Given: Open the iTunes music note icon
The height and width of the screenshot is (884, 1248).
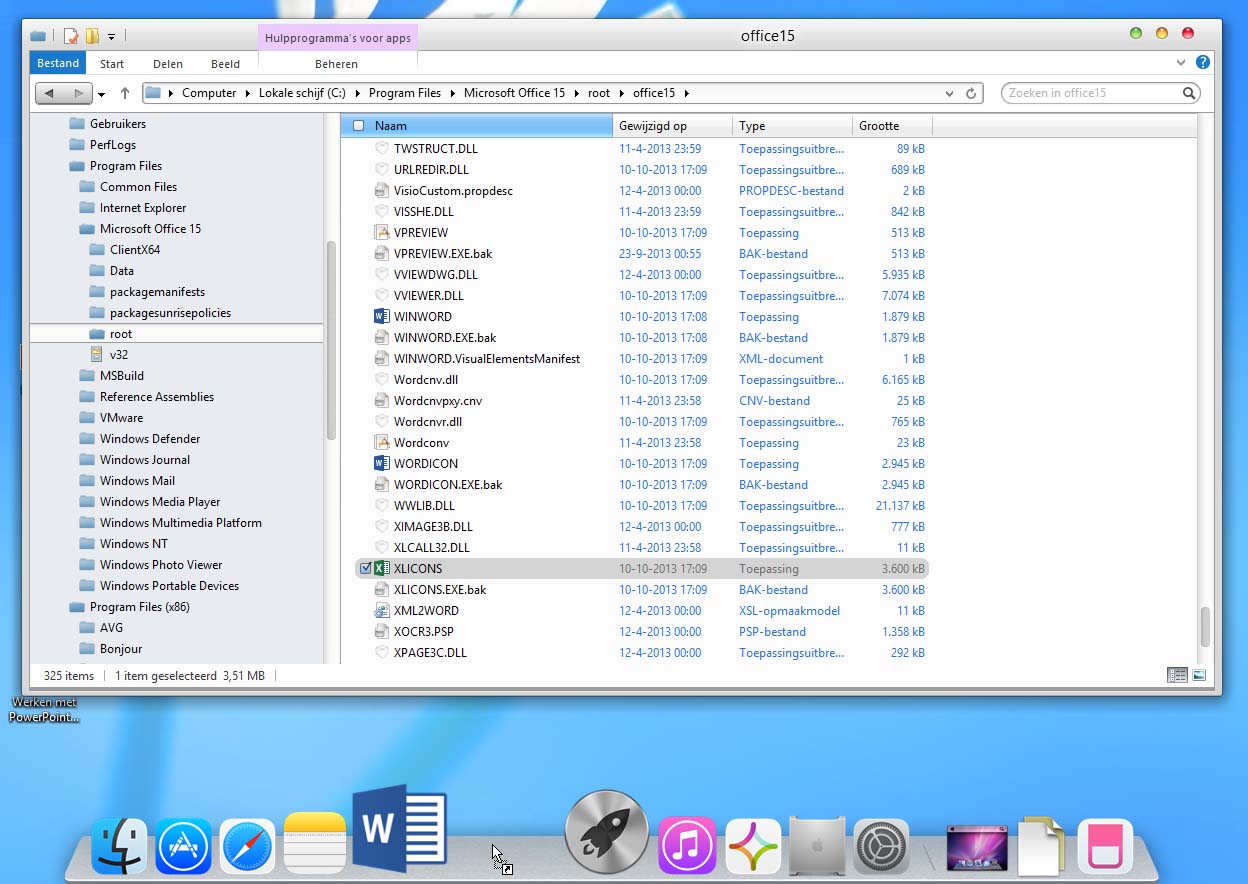Looking at the screenshot, I should click(x=687, y=846).
